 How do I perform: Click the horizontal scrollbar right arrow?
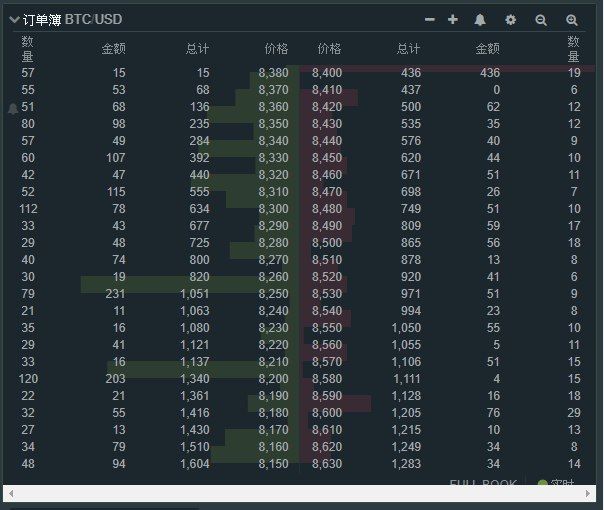pyautogui.click(x=590, y=494)
